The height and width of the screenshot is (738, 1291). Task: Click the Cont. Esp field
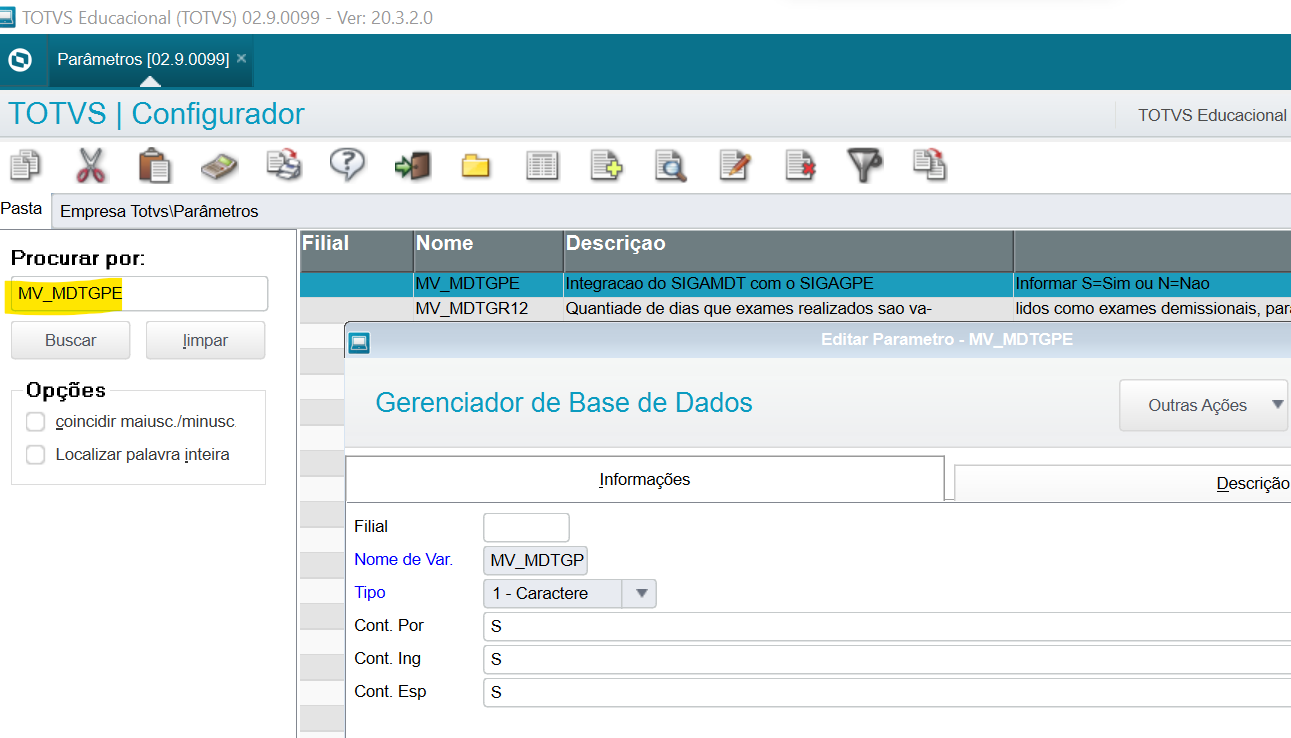[887, 692]
